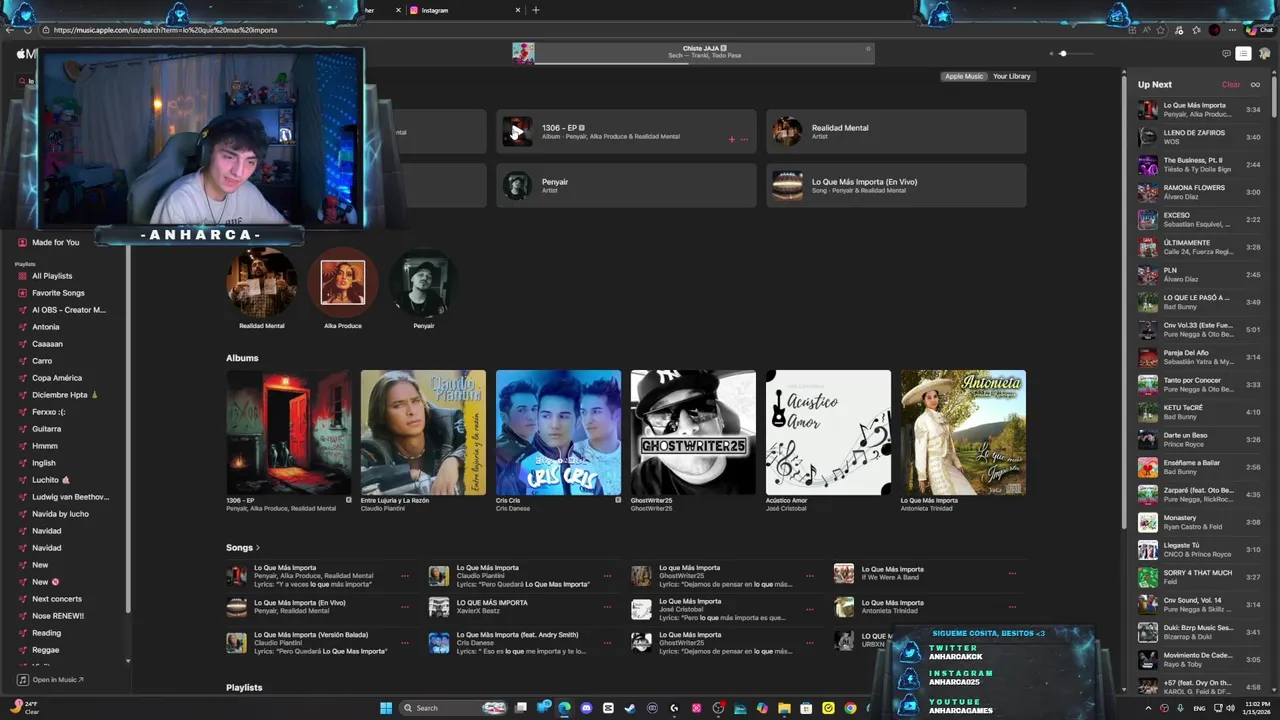Open the browser settings and more menu
Viewport: 1280px width, 720px height.
click(1232, 30)
